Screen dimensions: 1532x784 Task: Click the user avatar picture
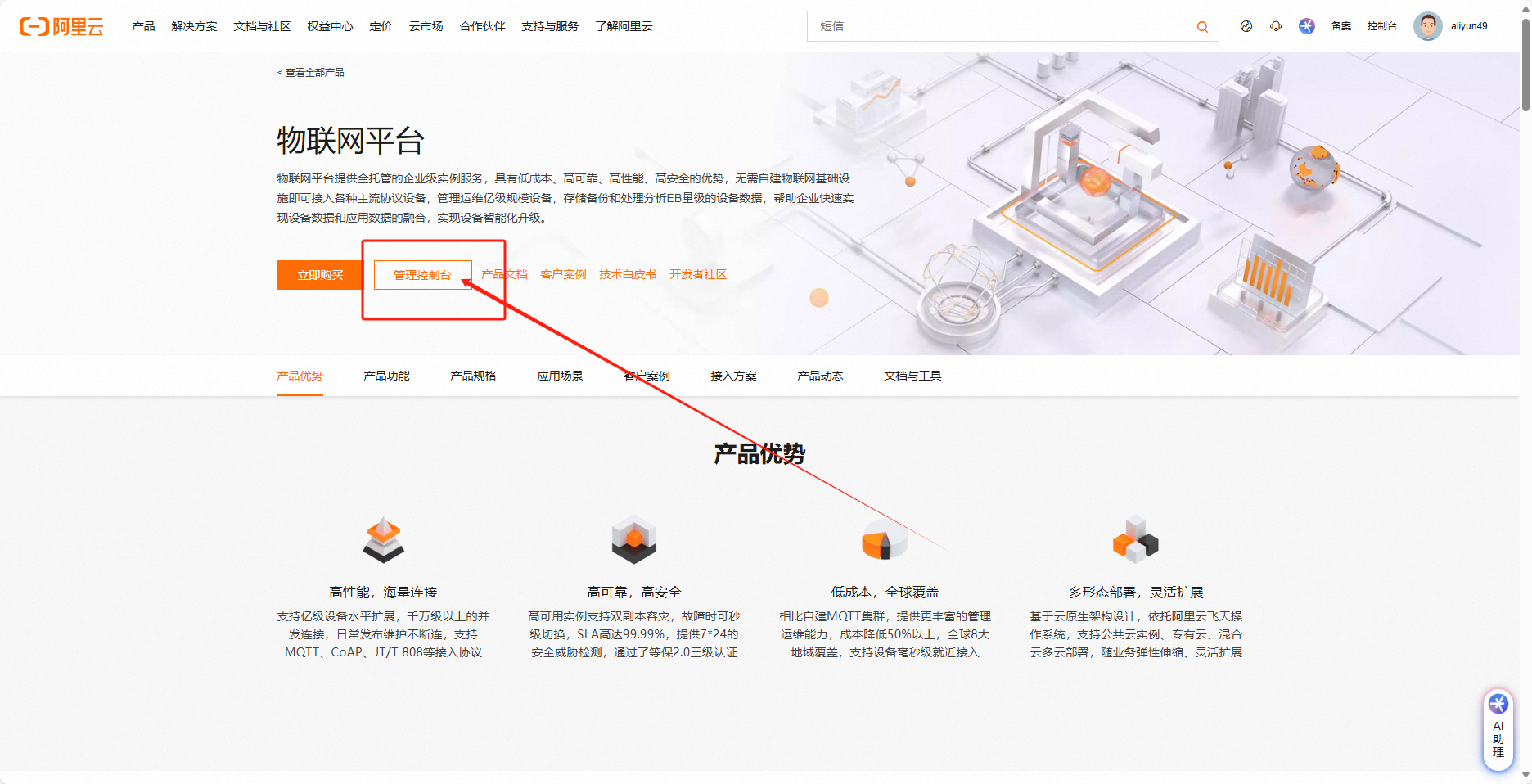[1428, 26]
